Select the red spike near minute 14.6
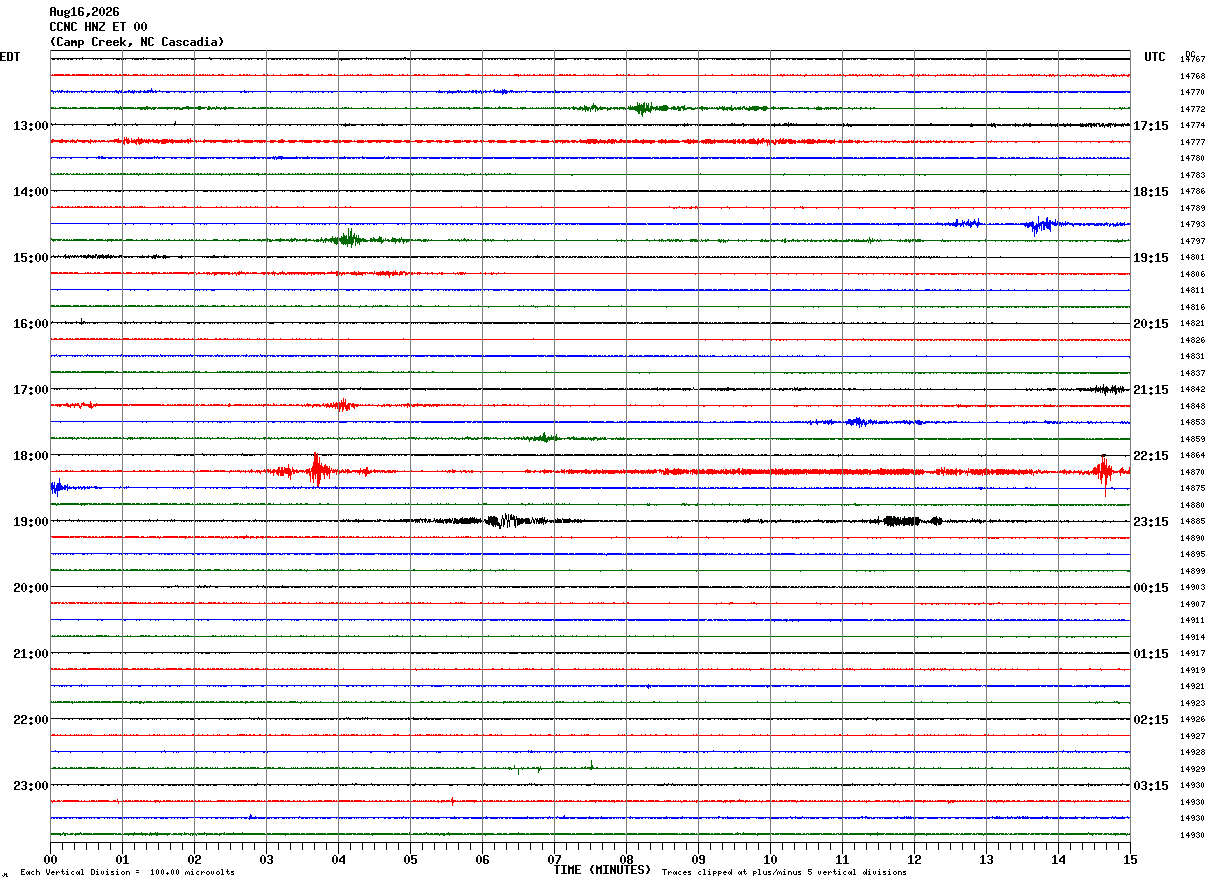The image size is (1210, 886). (1104, 471)
